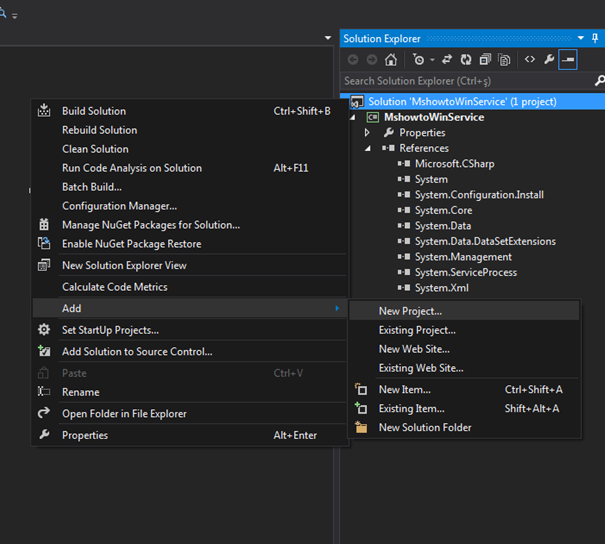Open New Solution Explorer View

pyautogui.click(x=189, y=265)
